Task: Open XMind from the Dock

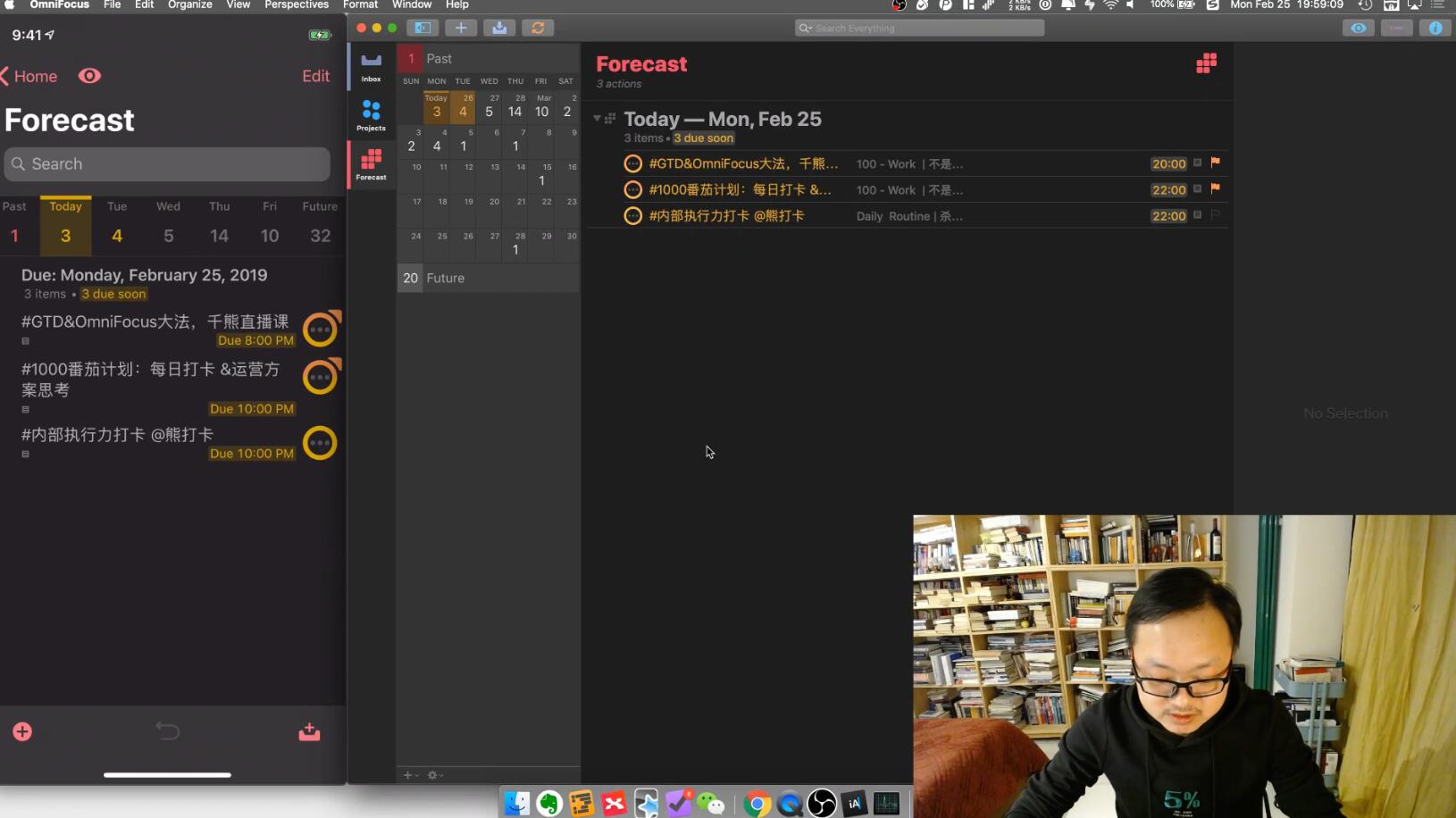Action: (614, 804)
